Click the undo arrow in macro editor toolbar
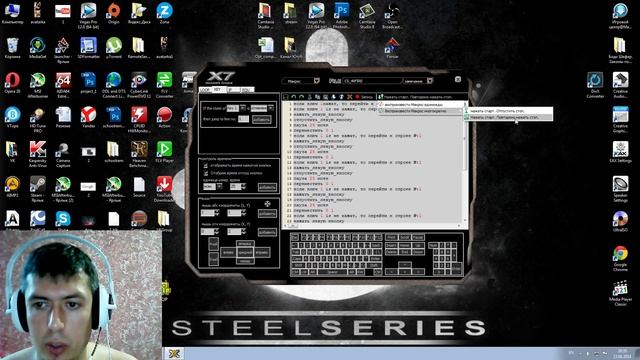Image resolution: width=640 pixels, height=360 pixels. (293, 97)
